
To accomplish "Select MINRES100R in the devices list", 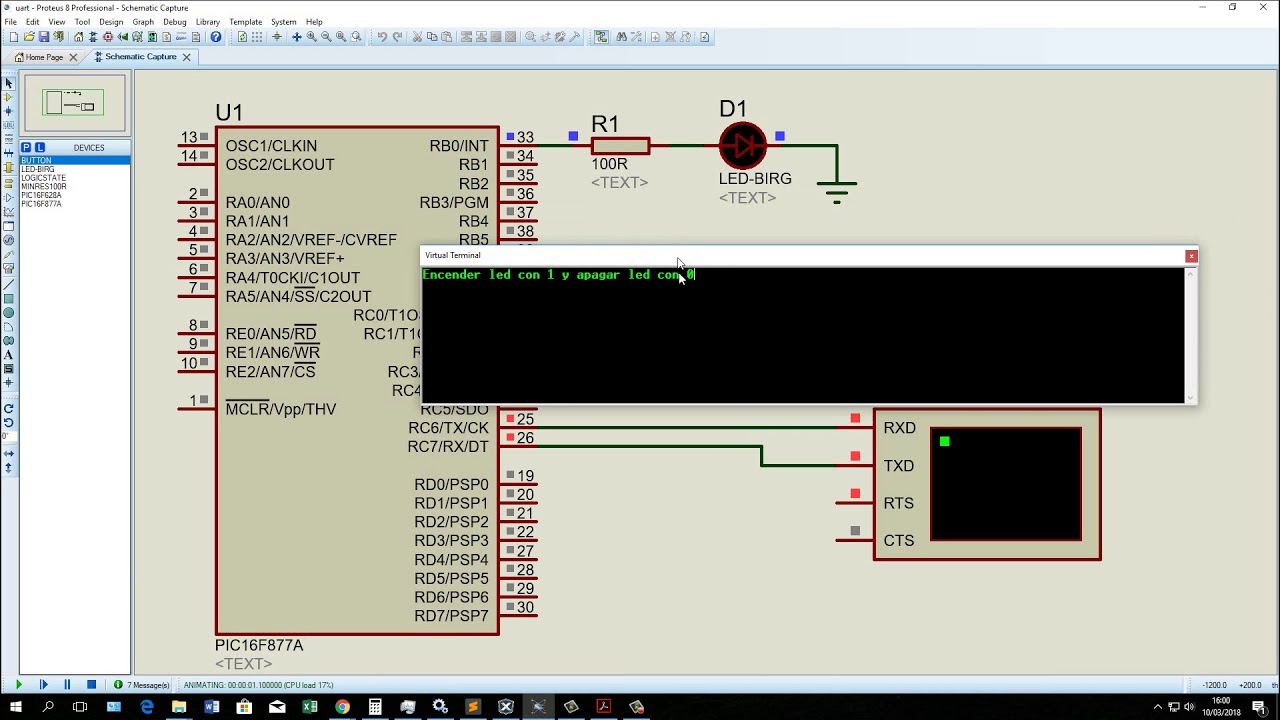I will click(75, 187).
